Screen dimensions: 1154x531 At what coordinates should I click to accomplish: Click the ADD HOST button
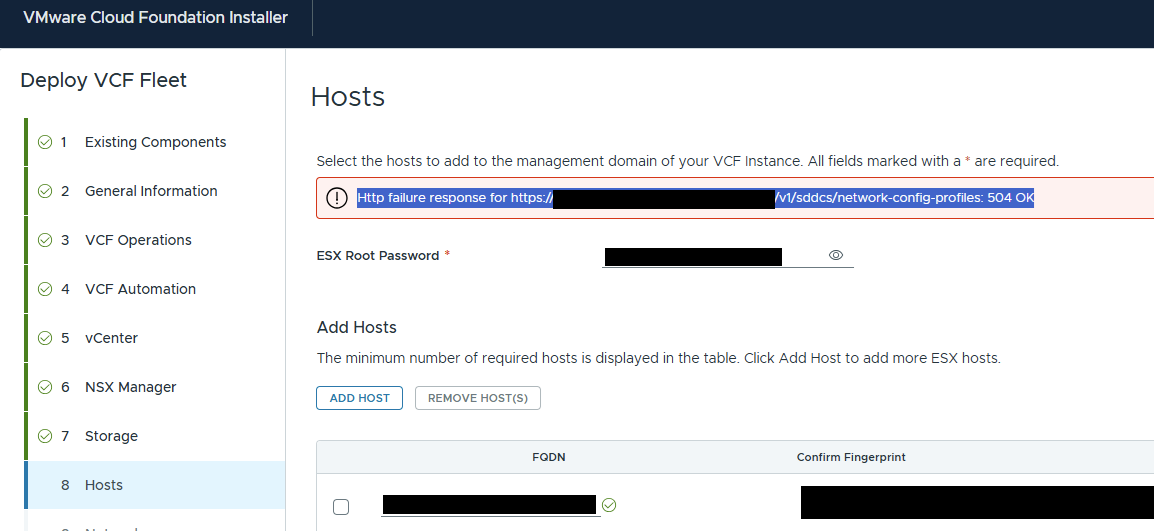[x=359, y=398]
